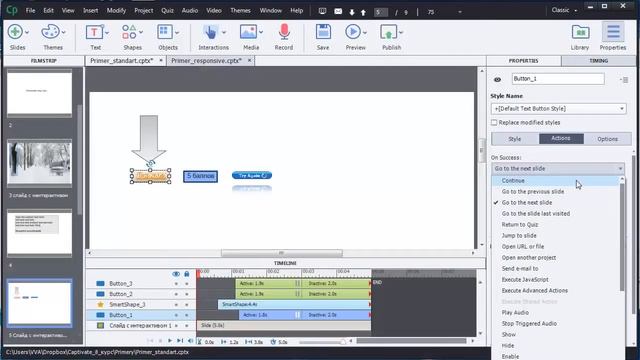Toggle lock dot for Button_3 row
Viewport: 640px width, 360px height.
click(187, 284)
